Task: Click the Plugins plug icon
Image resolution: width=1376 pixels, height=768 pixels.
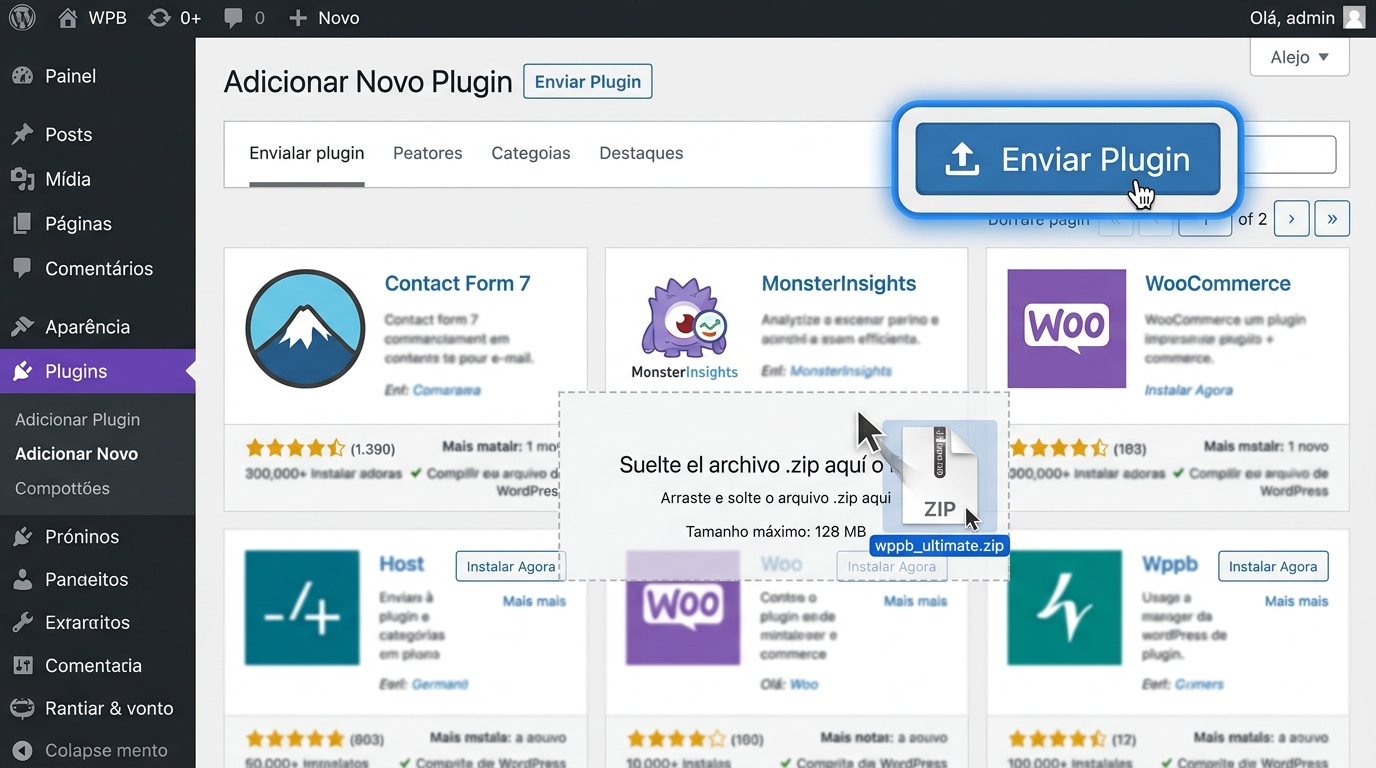Action: coord(22,371)
